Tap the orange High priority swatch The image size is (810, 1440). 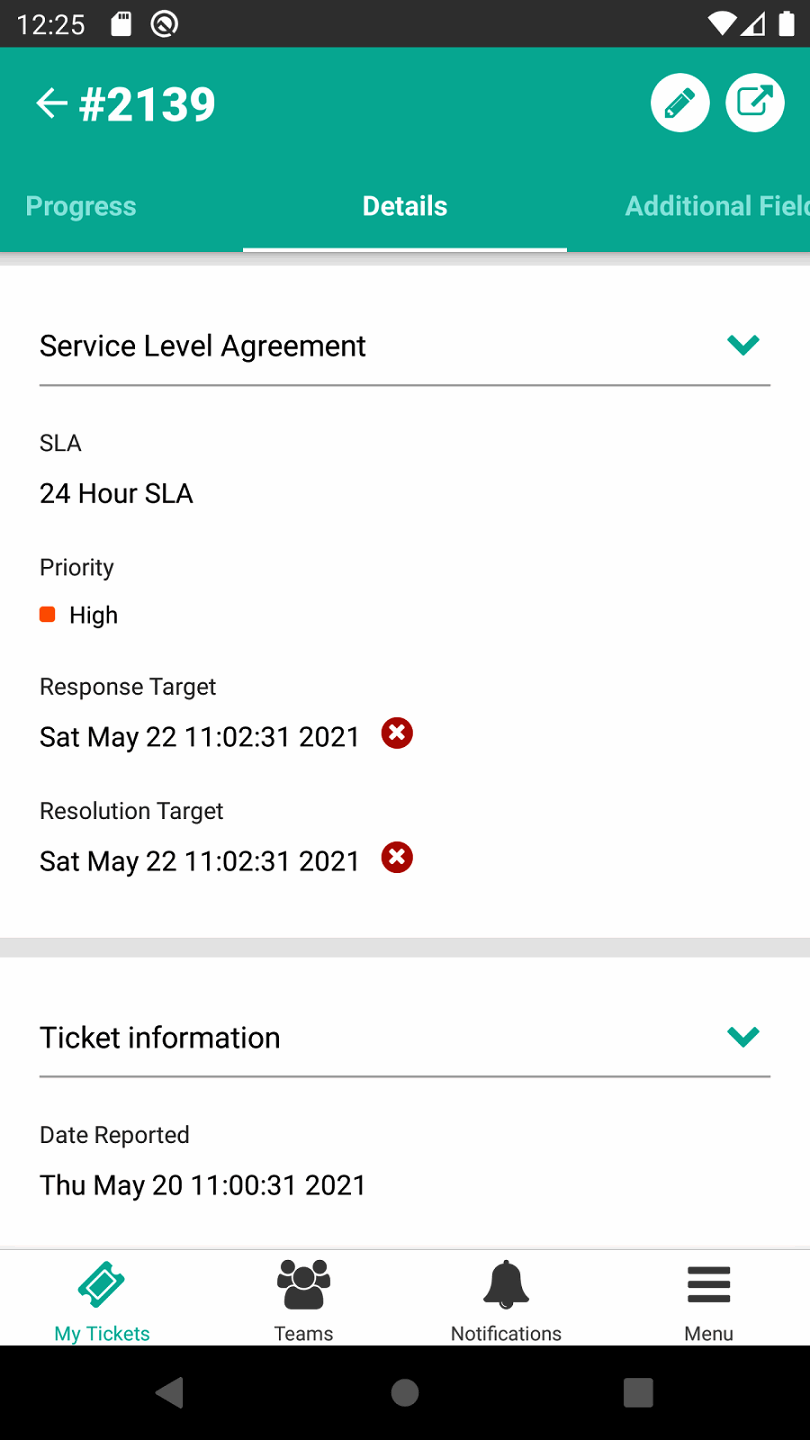pyautogui.click(x=47, y=615)
